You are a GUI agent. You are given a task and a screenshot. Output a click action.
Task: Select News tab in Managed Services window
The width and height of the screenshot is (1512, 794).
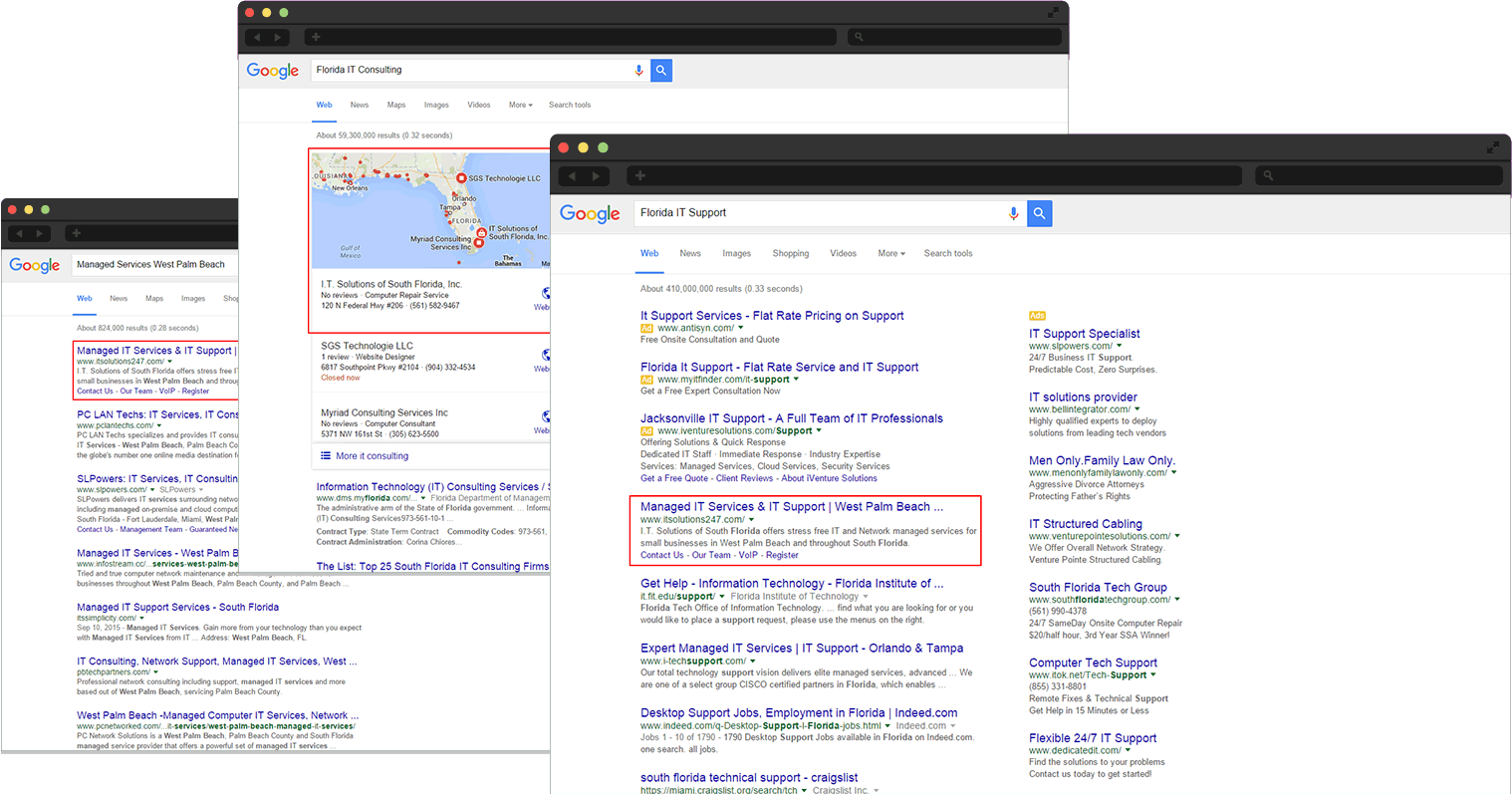119,298
